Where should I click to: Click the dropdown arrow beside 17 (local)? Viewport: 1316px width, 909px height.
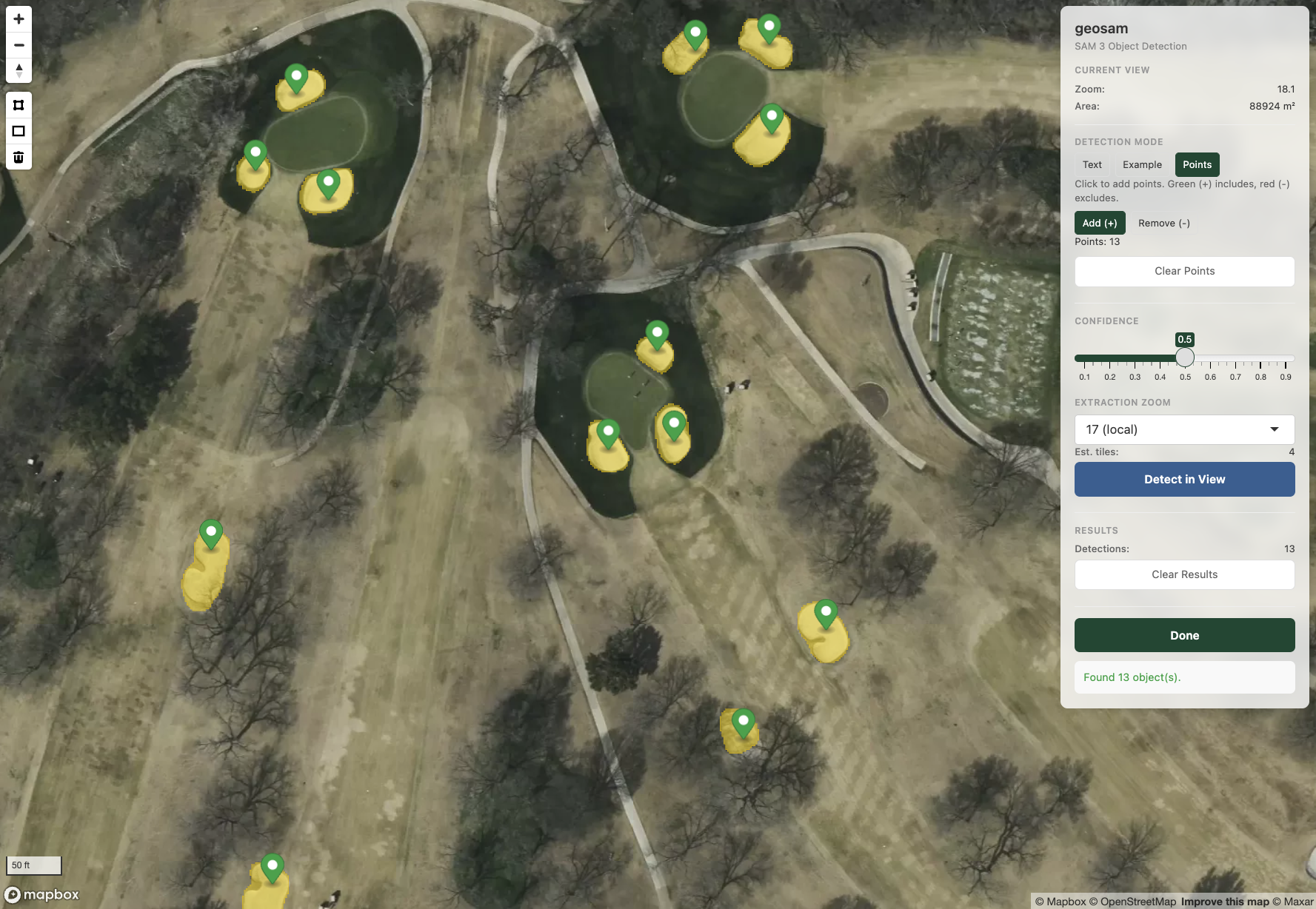[1274, 429]
